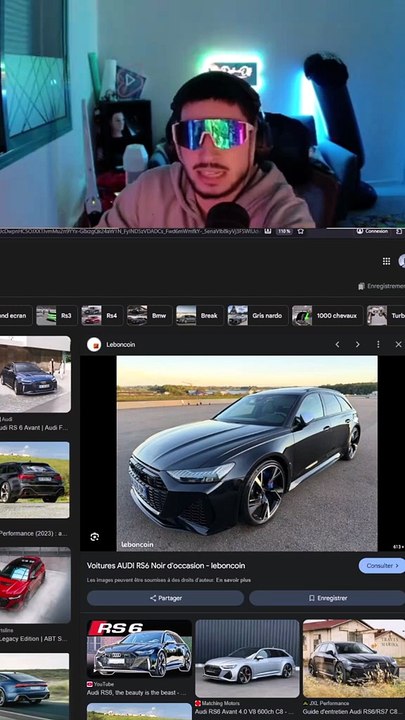The image size is (405, 720).
Task: Click the 110 % zoom level indicator
Action: (x=284, y=231)
